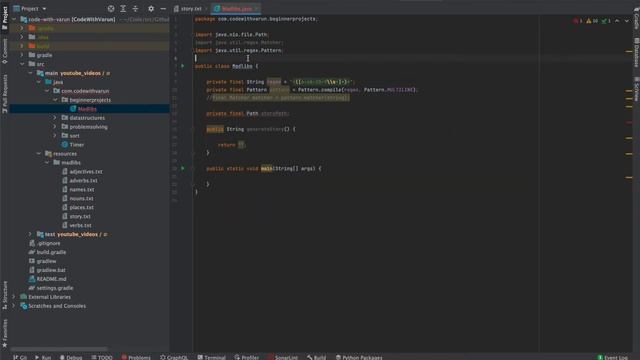Viewport: 640px width, 360px height.
Task: Collapse the com.codewithvarun package
Action: (47, 91)
